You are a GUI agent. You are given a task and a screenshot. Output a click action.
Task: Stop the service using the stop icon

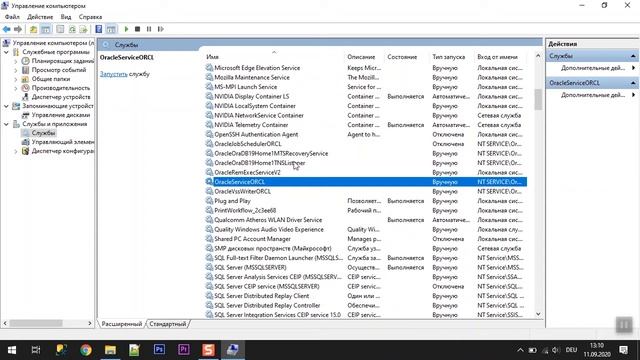(138, 29)
